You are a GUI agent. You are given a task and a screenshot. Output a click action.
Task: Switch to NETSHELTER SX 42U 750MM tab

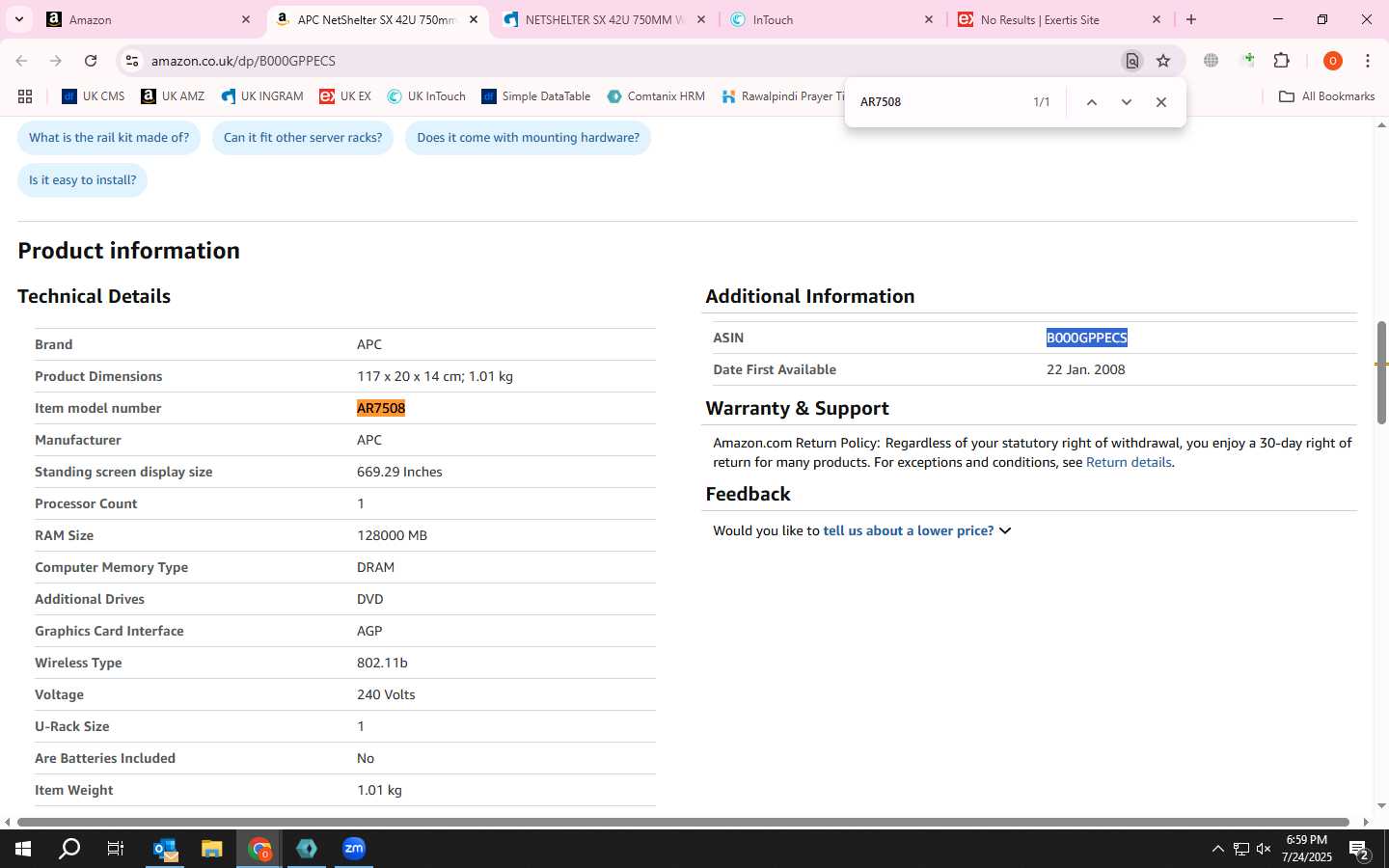(604, 19)
